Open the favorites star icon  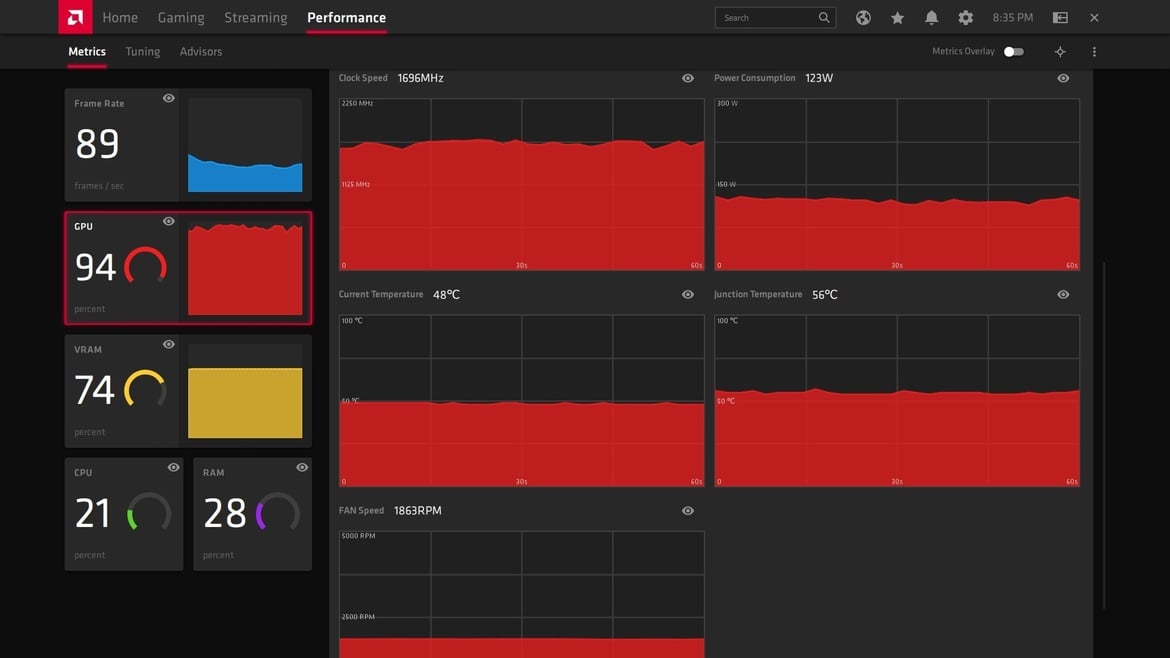(898, 18)
